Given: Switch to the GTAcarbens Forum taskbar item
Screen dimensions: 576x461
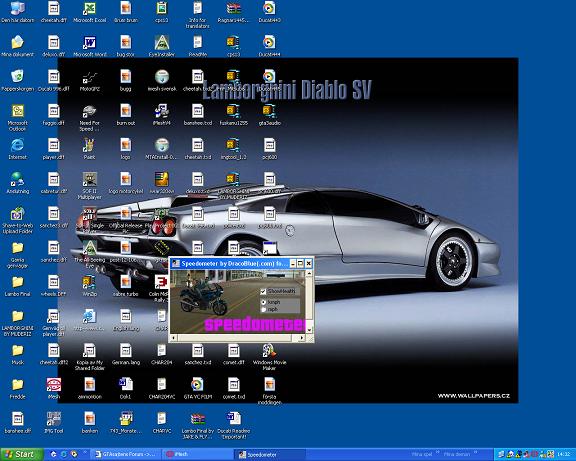Looking at the screenshot, I should (x=124, y=454).
